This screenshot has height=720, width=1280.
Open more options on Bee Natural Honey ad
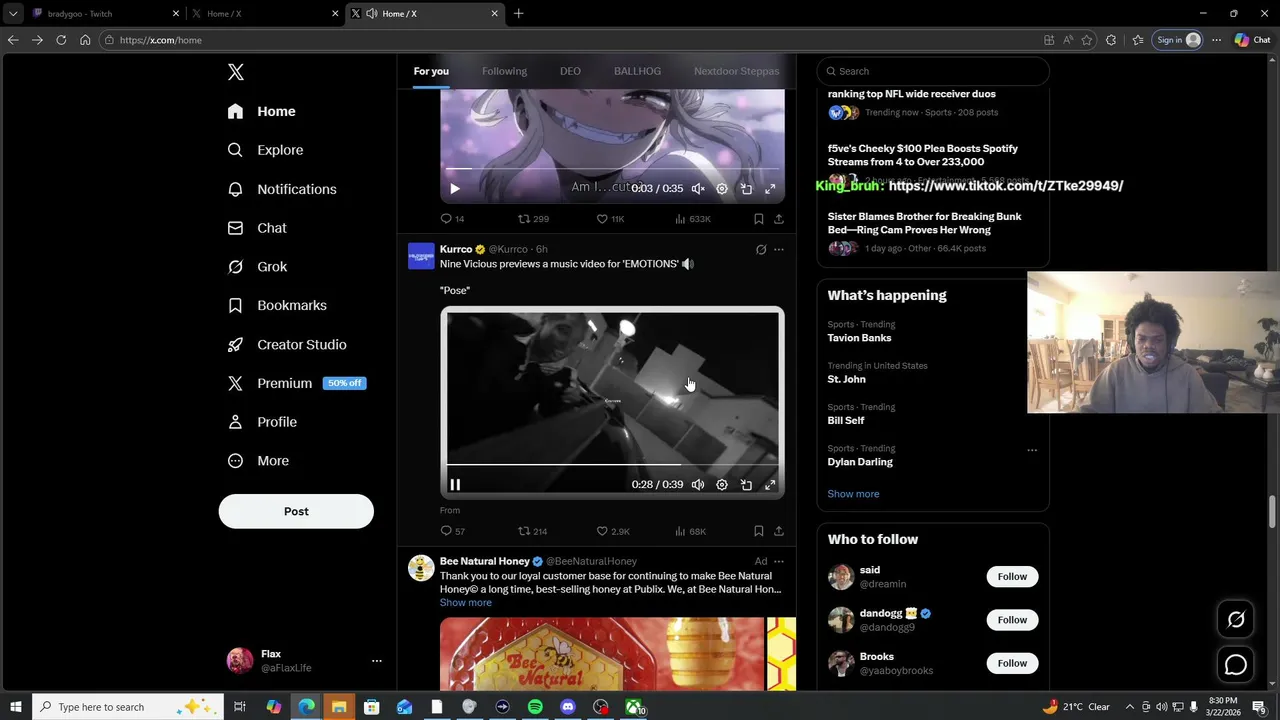pyautogui.click(x=779, y=562)
